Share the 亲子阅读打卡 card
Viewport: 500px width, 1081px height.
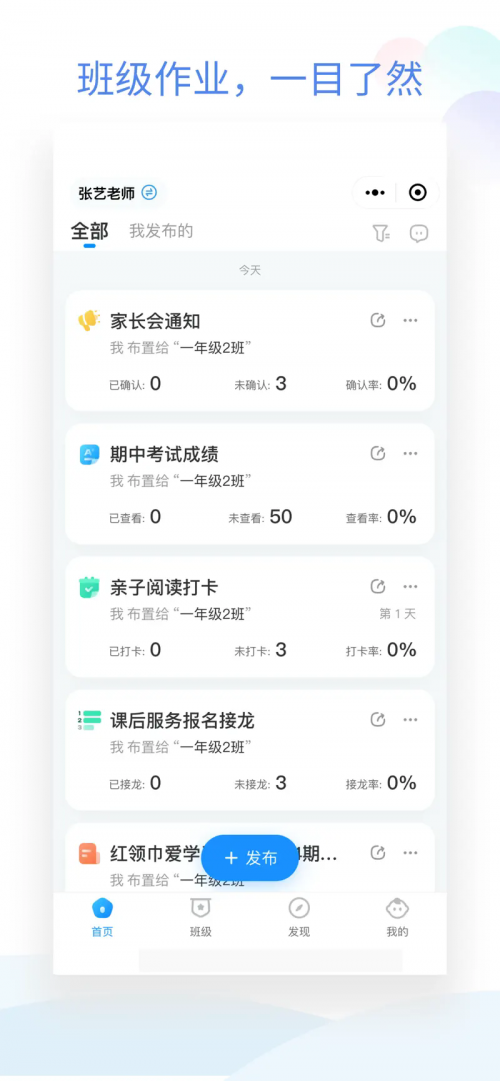[377, 587]
